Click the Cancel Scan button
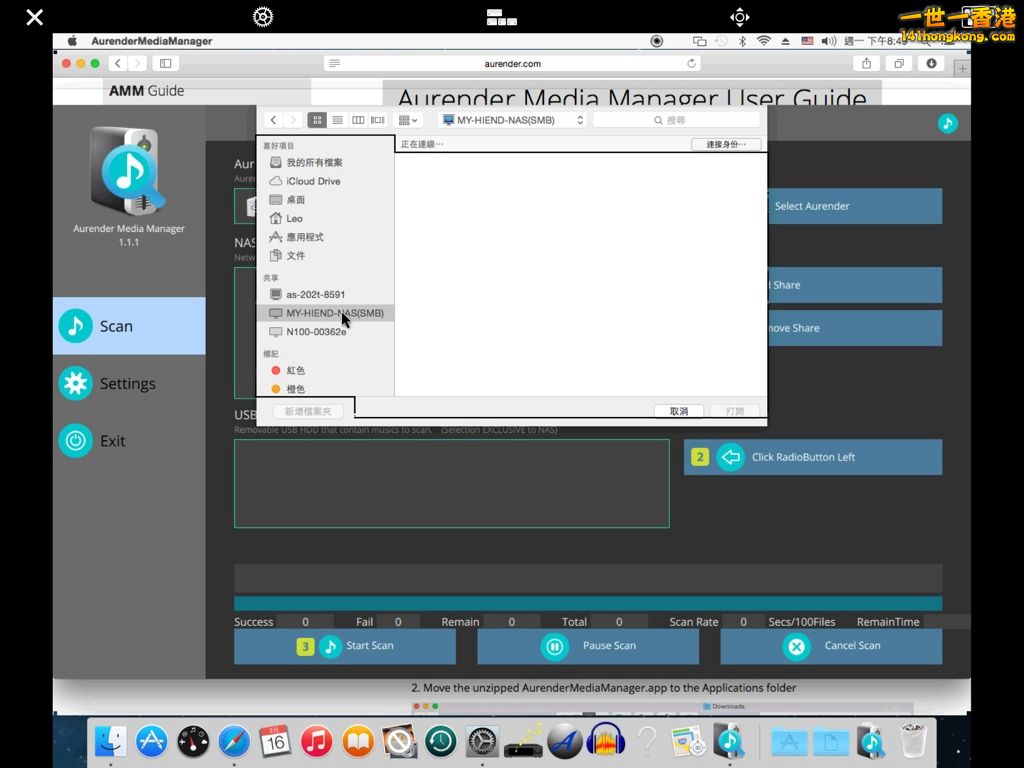Screen dimensions: 1024x768 831,646
